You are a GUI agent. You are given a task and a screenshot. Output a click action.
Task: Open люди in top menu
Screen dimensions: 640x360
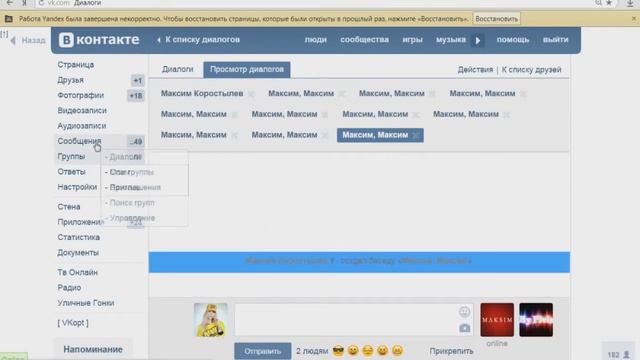click(316, 40)
